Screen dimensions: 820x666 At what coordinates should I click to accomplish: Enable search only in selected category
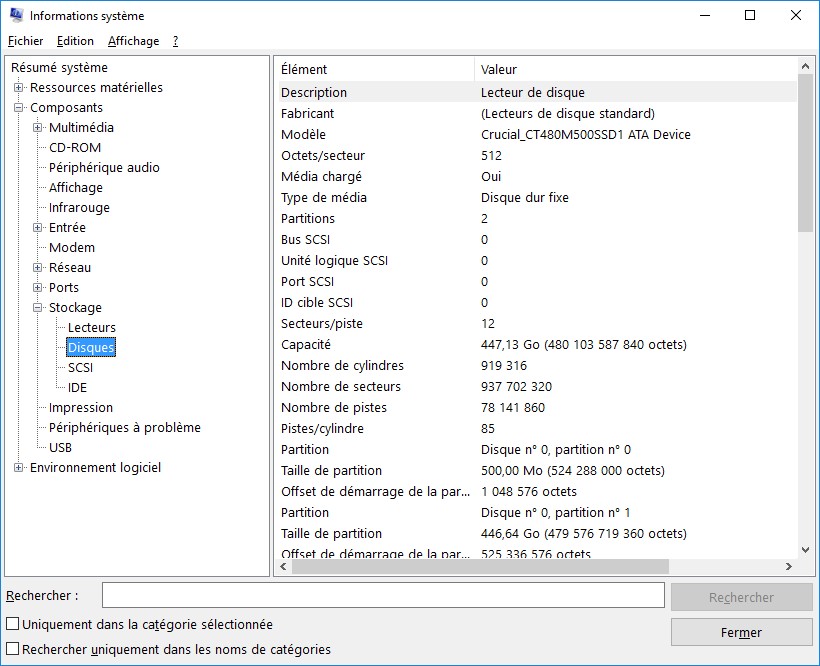point(13,624)
